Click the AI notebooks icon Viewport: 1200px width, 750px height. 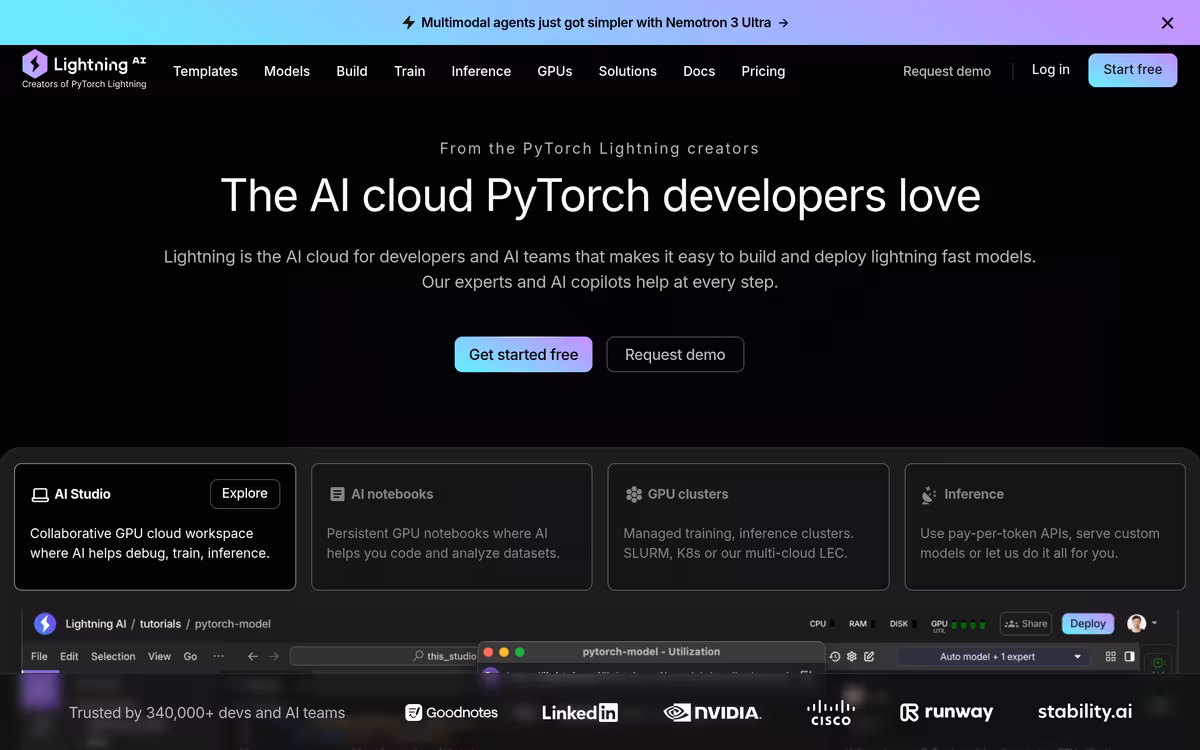pyautogui.click(x=337, y=494)
